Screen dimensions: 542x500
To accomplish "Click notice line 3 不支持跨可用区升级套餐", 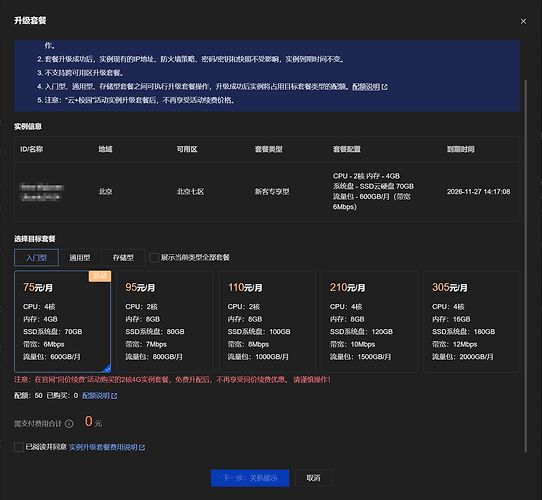I will [81, 73].
